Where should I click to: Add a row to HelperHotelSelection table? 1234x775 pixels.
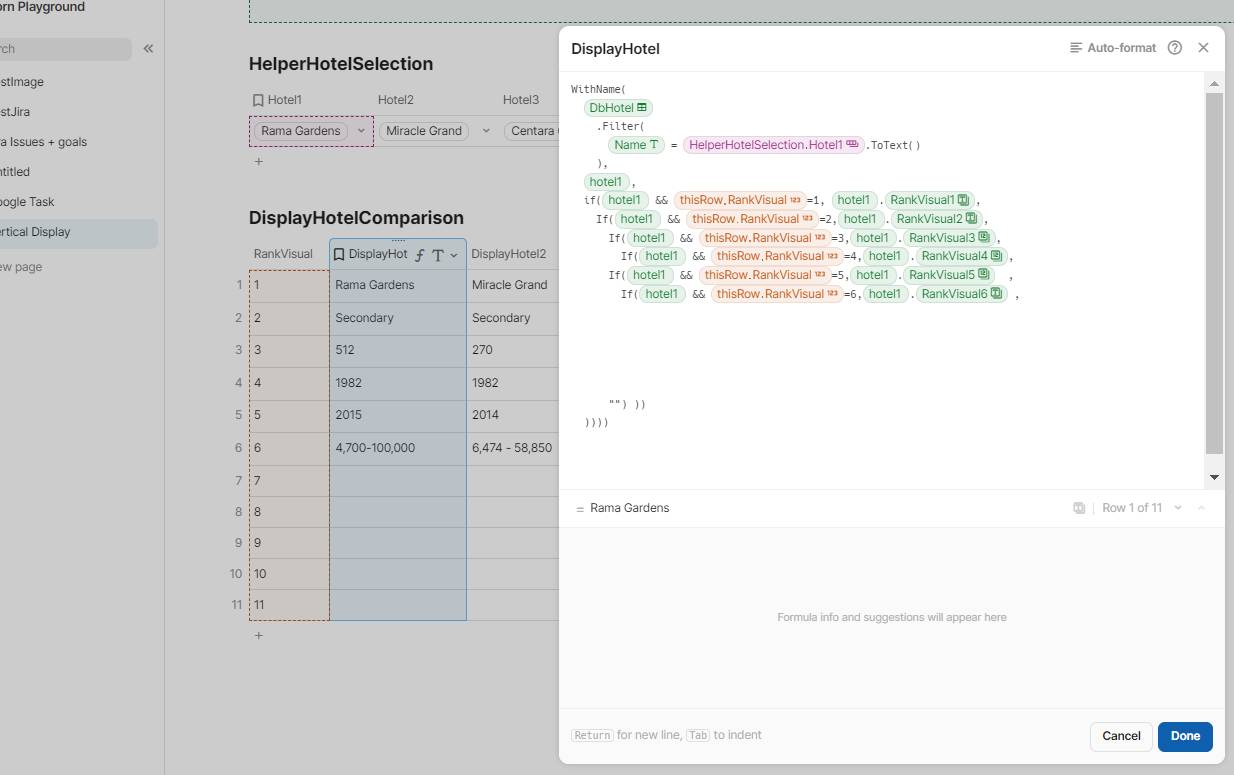click(x=259, y=161)
